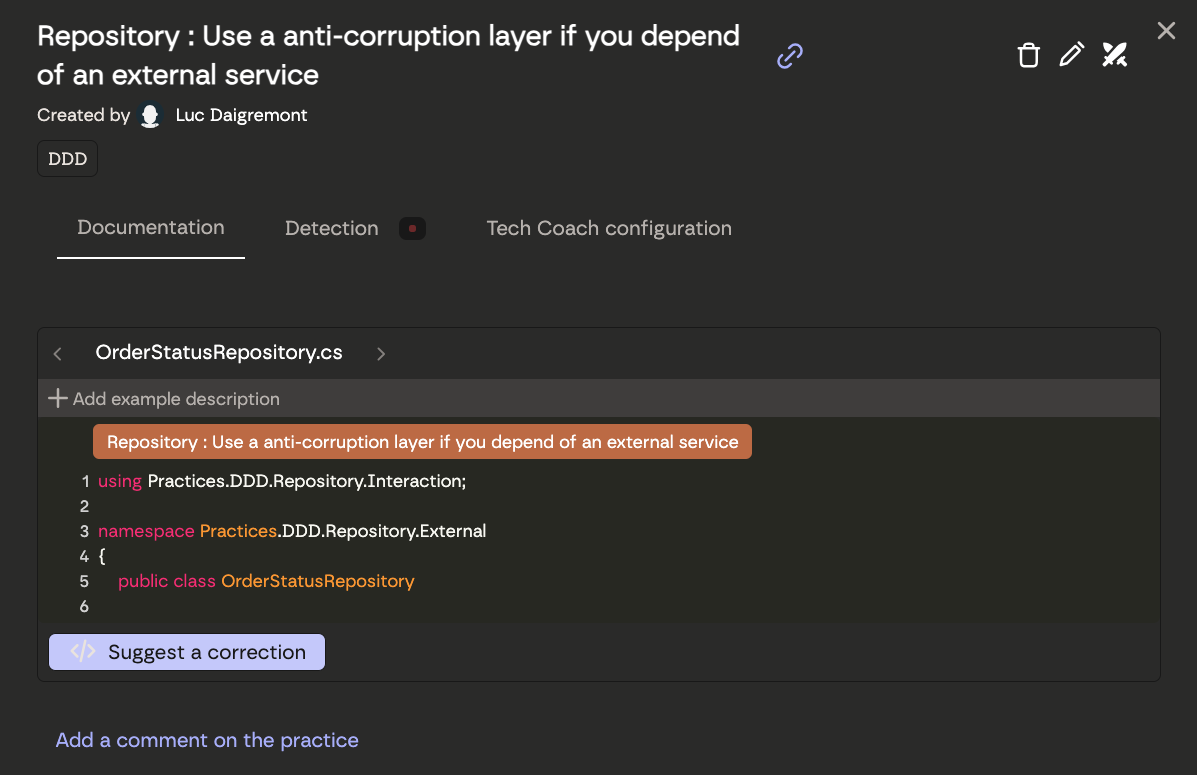1197x775 pixels.
Task: Go to next example file with right chevron
Action: click(x=381, y=354)
